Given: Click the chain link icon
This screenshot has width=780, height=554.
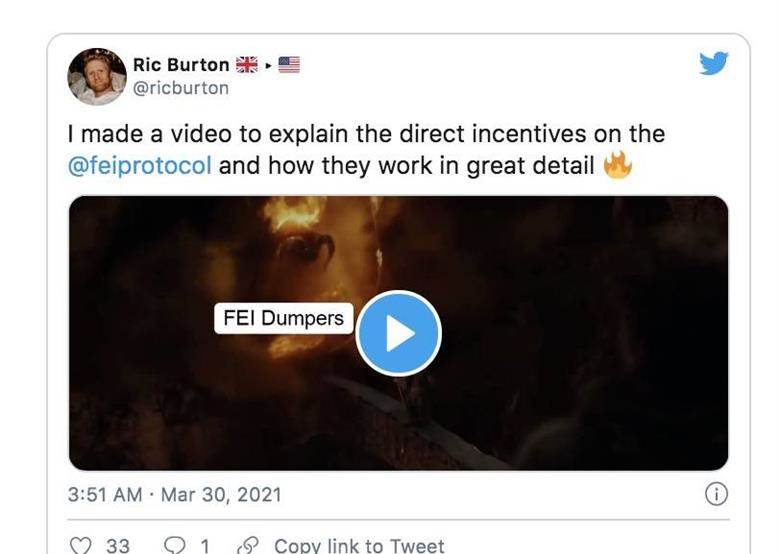Looking at the screenshot, I should coord(248,546).
